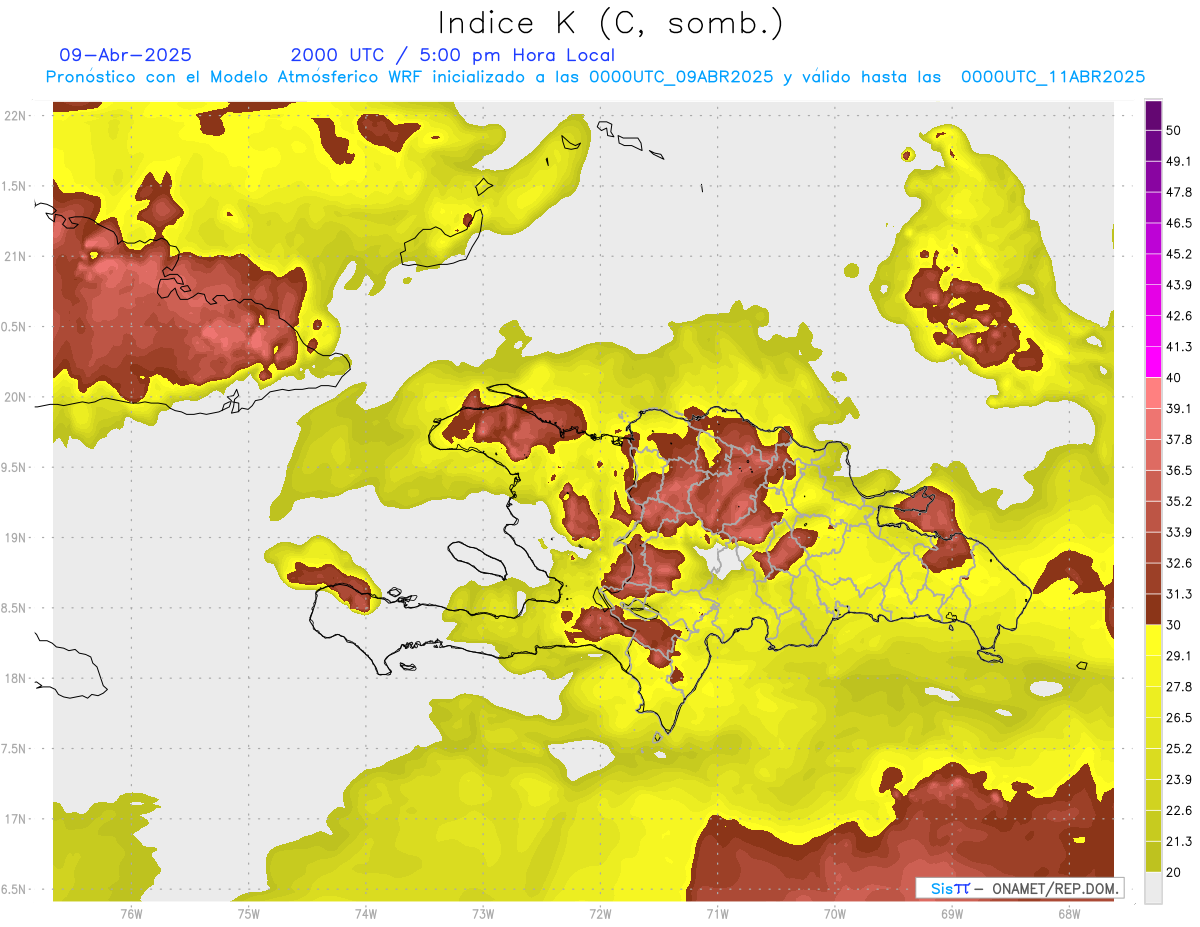Image resolution: width=1200 pixels, height=927 pixels.
Task: Click the "71W" longitude label
Action: (x=717, y=913)
